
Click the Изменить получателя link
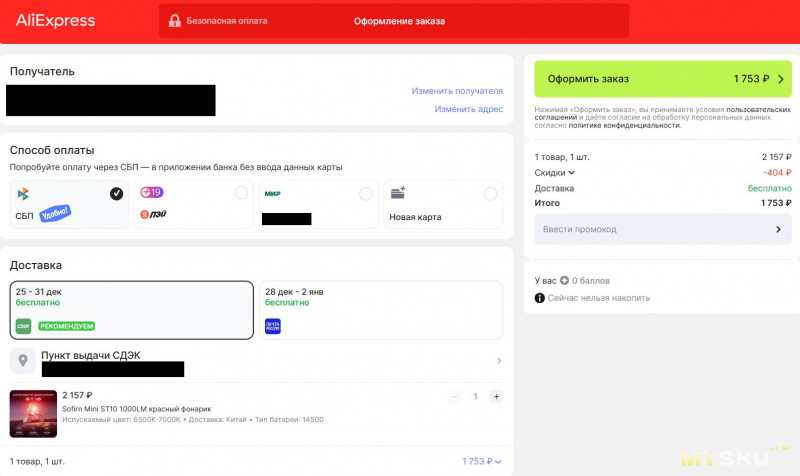click(456, 91)
